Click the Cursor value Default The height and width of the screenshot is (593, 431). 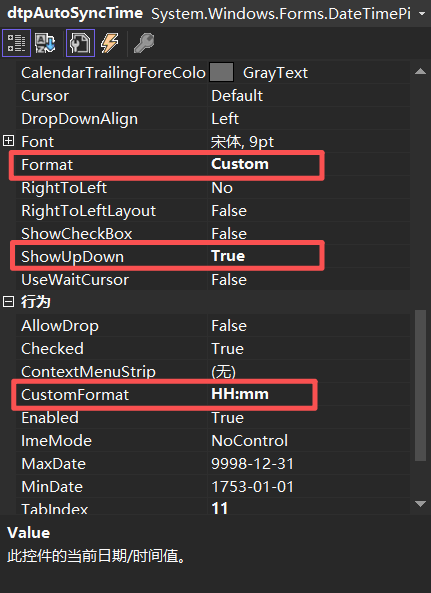click(x=237, y=96)
